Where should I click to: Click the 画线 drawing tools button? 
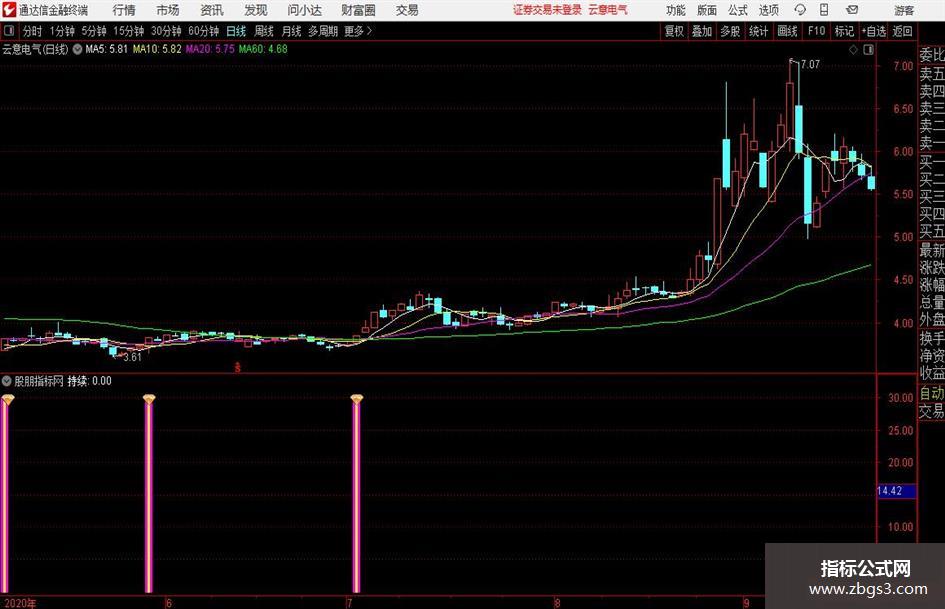787,31
